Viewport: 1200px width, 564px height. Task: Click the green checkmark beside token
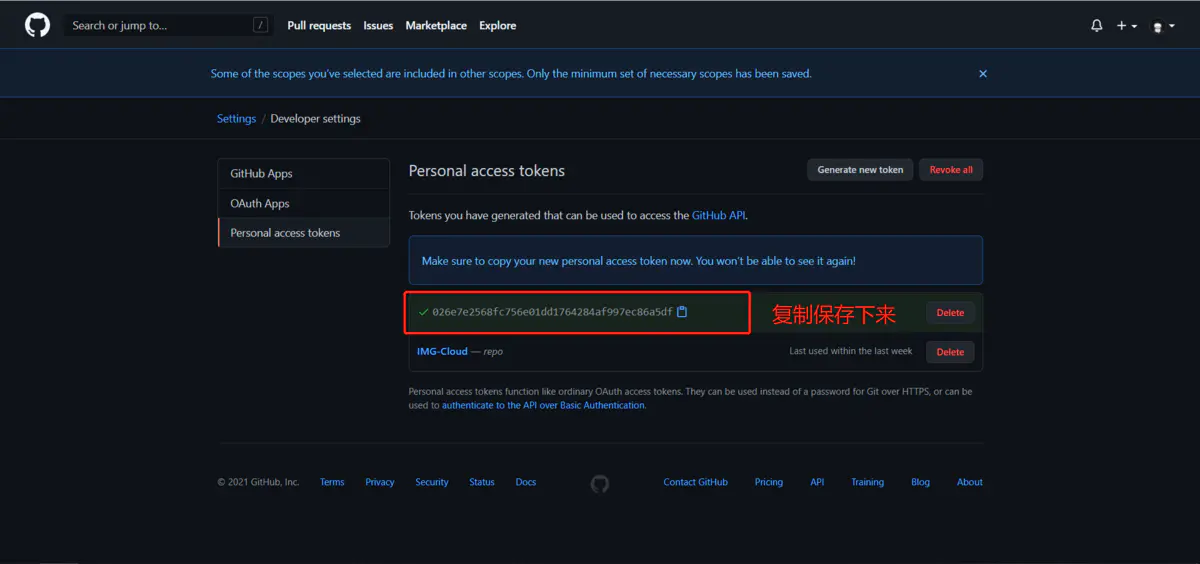coord(424,312)
